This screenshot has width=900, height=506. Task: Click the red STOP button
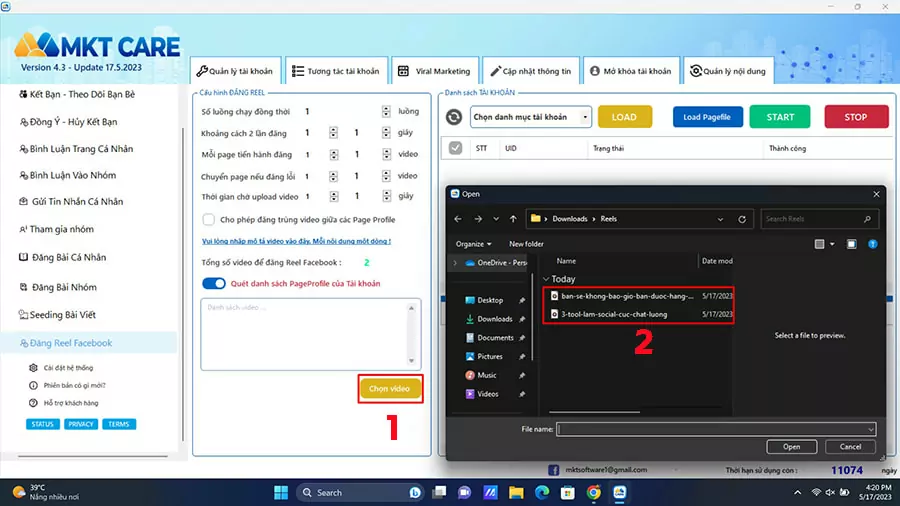click(856, 117)
